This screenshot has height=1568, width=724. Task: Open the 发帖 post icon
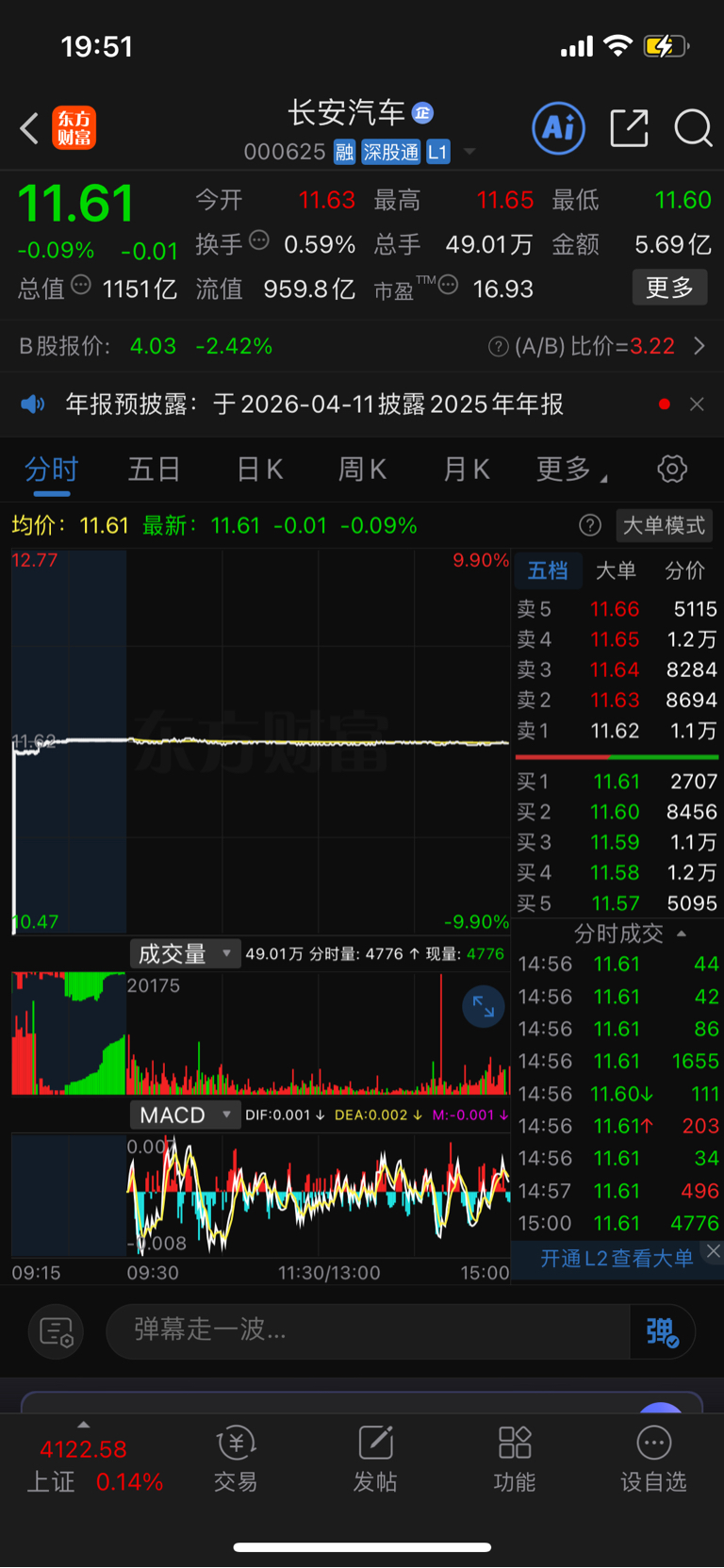375,1458
